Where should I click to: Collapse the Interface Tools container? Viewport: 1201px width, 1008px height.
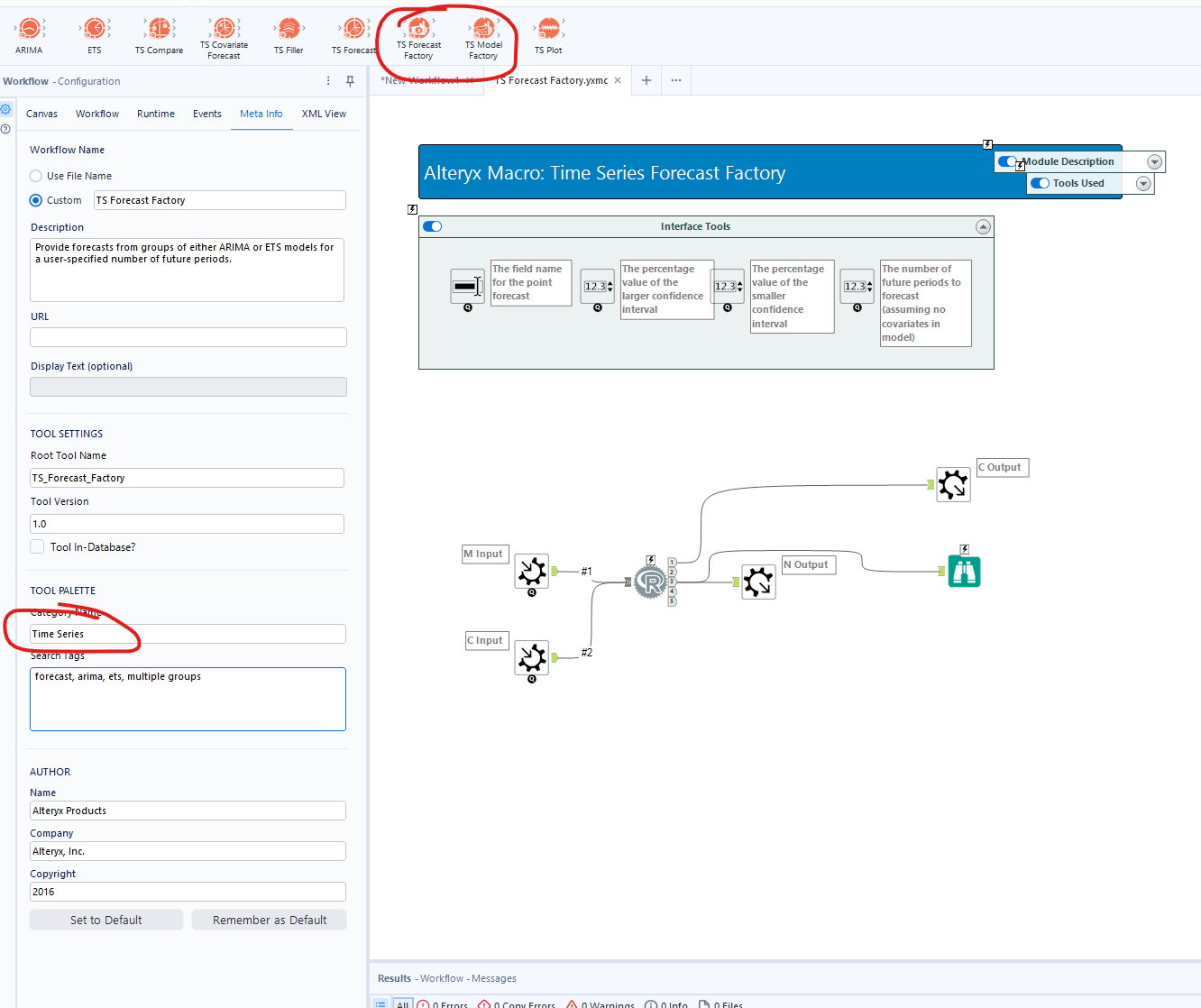[983, 226]
